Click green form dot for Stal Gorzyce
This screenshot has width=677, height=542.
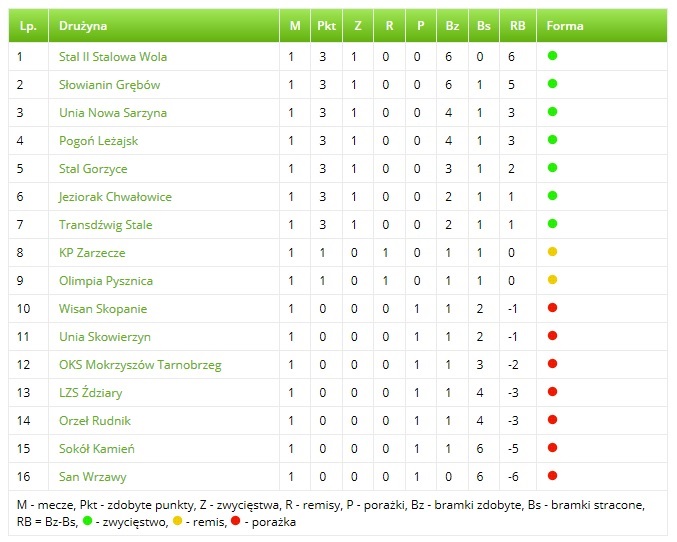tap(552, 168)
